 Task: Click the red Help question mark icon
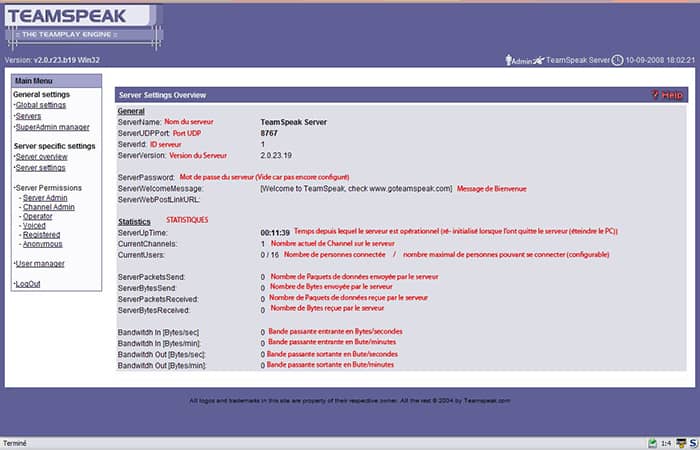(655, 95)
